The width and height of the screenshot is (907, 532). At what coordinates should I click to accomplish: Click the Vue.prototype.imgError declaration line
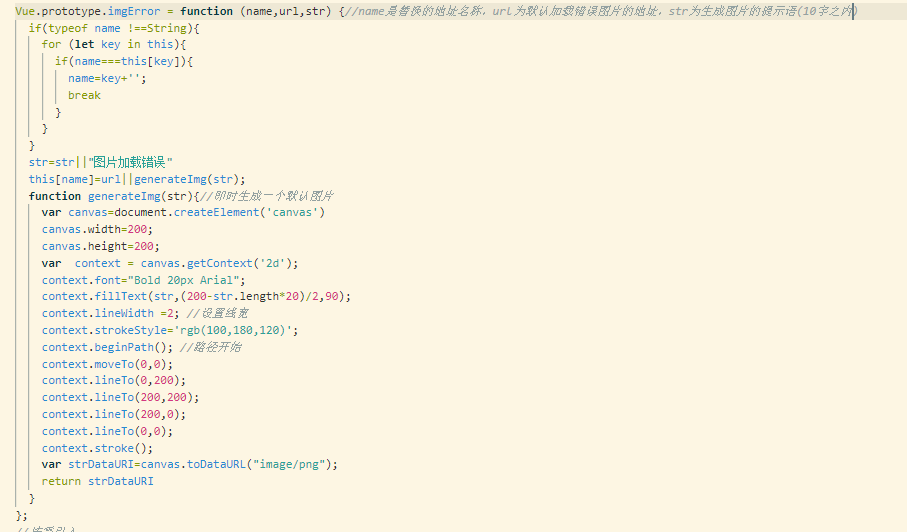(436, 11)
